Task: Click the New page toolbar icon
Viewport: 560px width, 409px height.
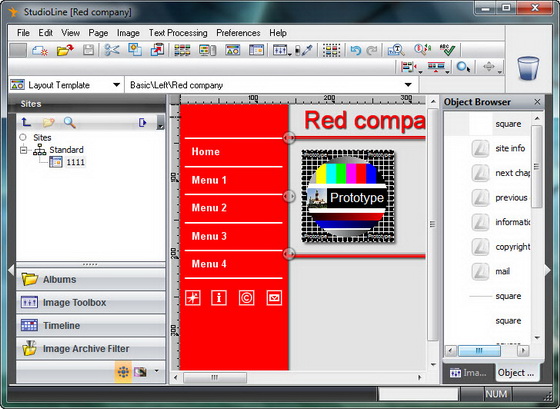Action: click(40, 50)
